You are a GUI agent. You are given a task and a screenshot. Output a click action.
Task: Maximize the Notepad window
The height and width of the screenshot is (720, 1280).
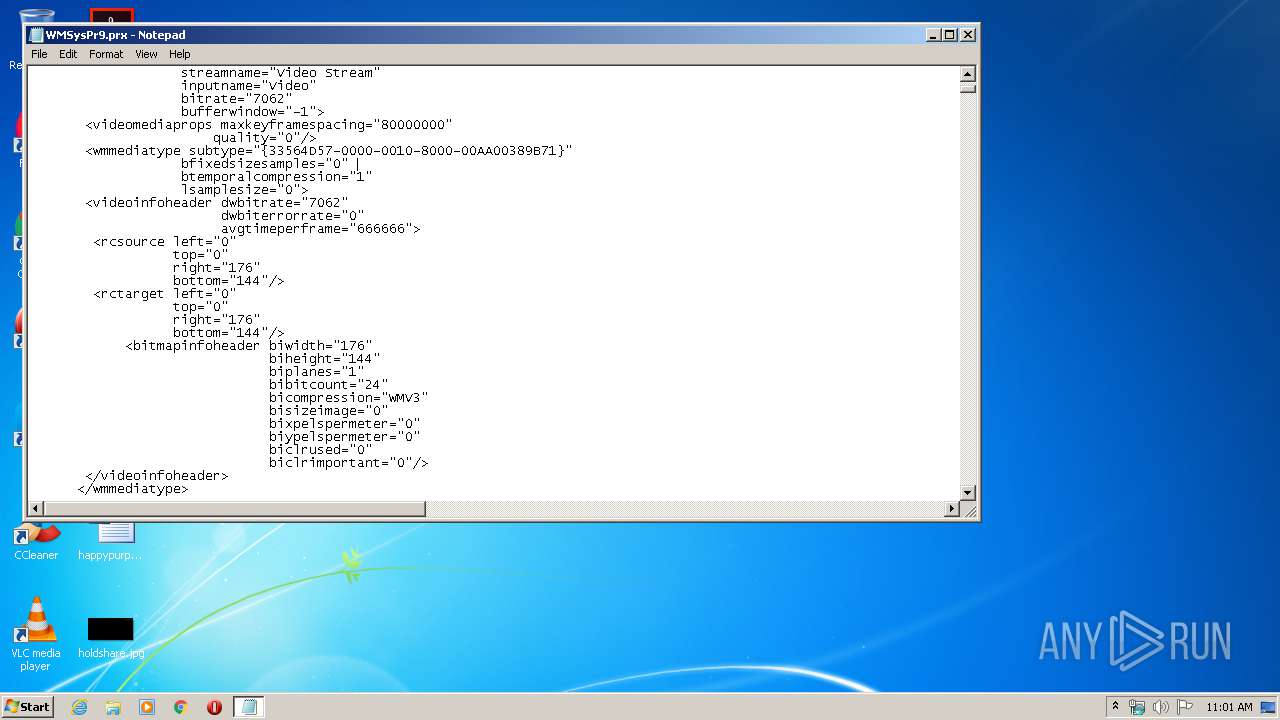949,35
